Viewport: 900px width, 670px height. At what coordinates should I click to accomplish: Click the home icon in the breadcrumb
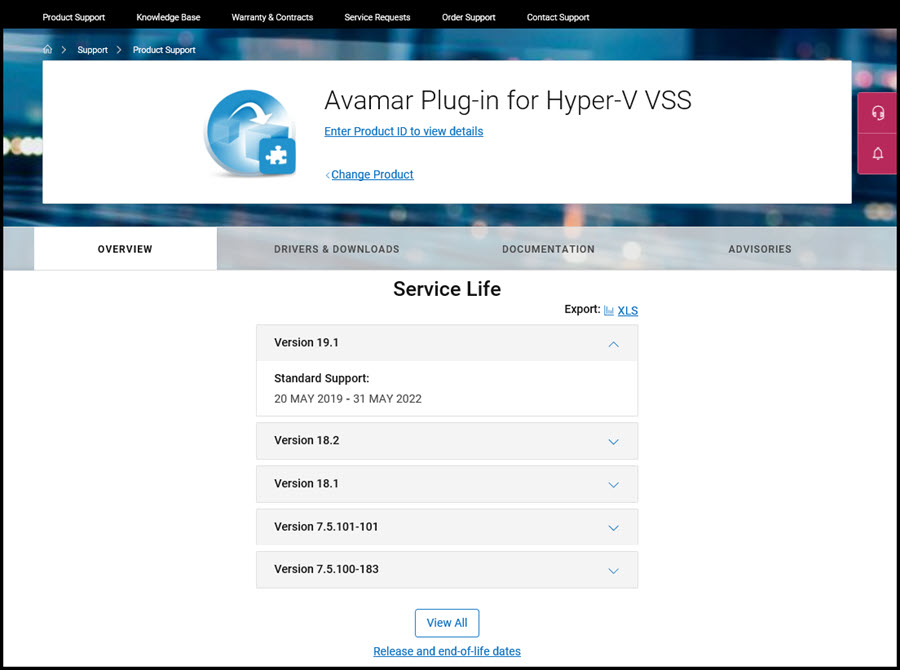coord(48,49)
